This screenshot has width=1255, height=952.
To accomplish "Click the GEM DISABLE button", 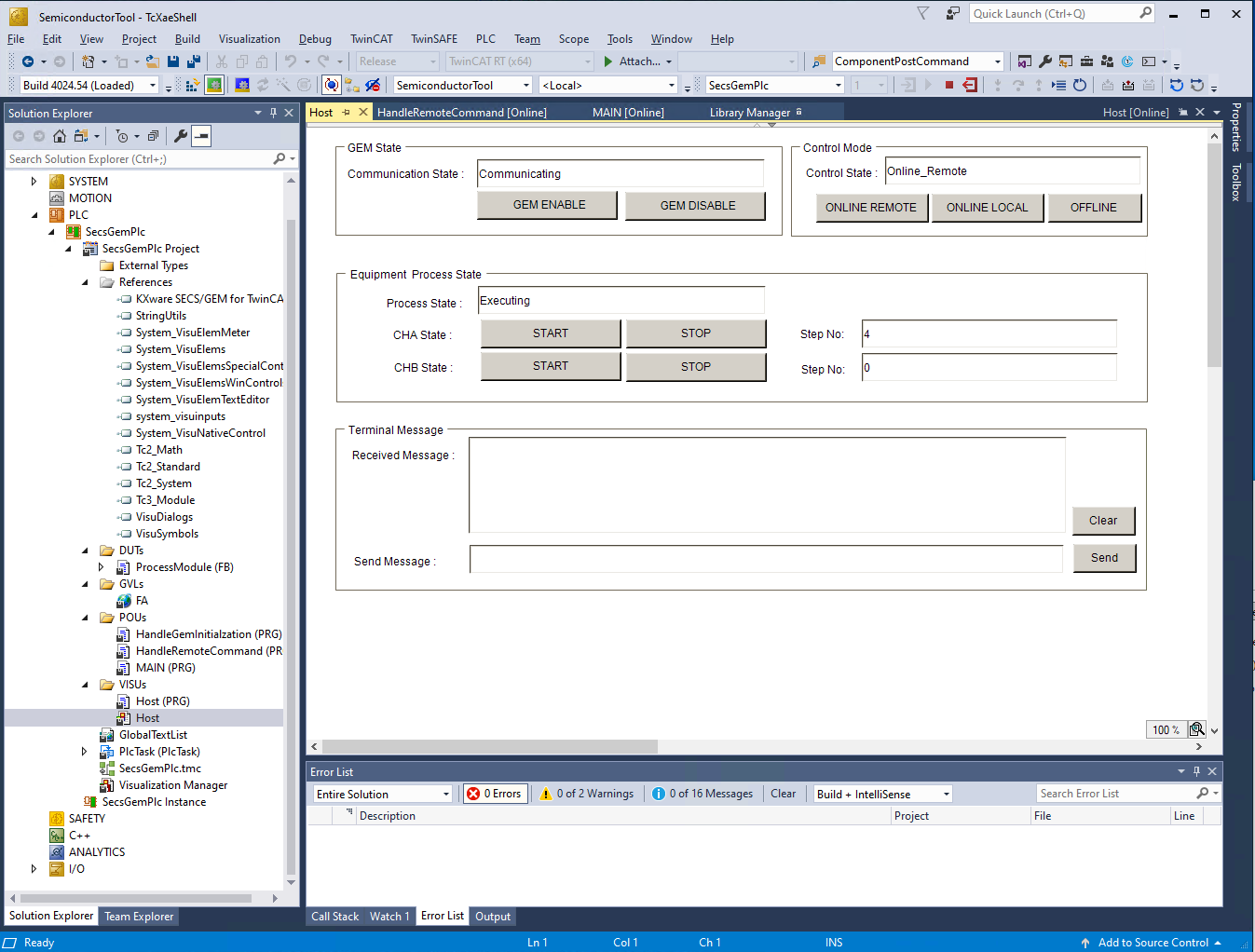I will (x=696, y=206).
